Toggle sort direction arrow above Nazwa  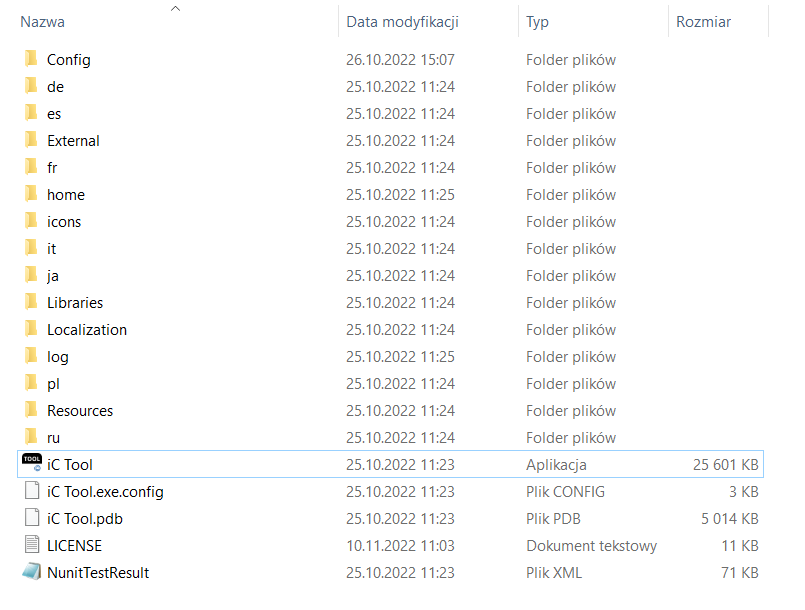coord(176,8)
